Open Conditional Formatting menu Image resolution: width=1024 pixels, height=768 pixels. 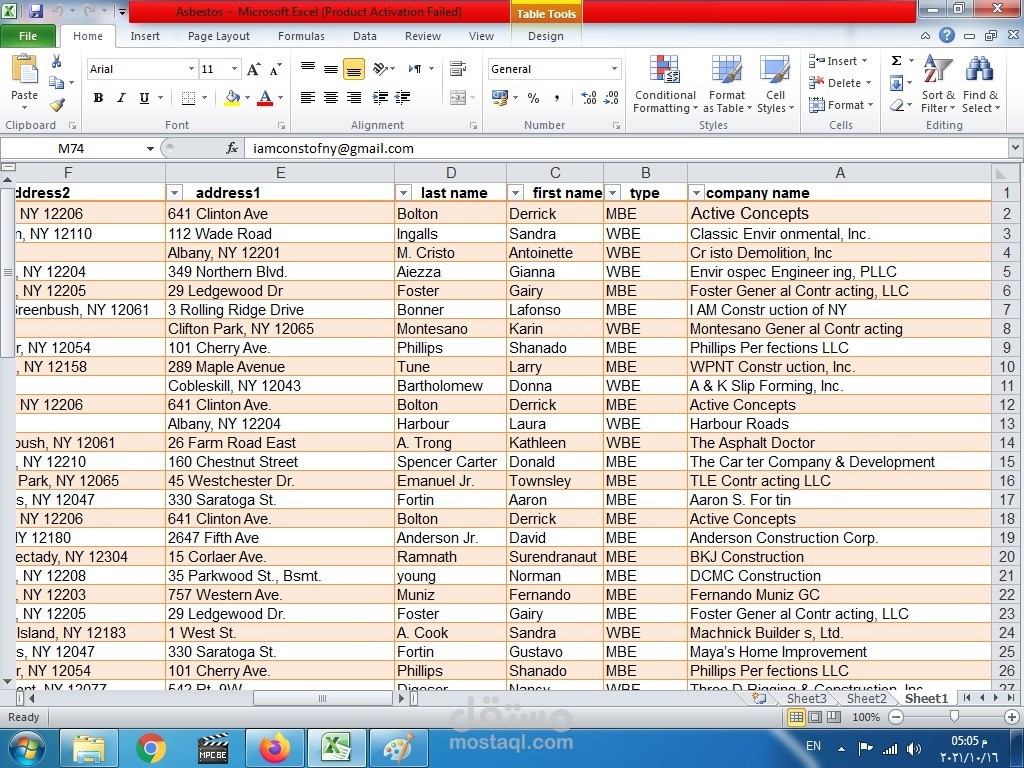tap(665, 85)
